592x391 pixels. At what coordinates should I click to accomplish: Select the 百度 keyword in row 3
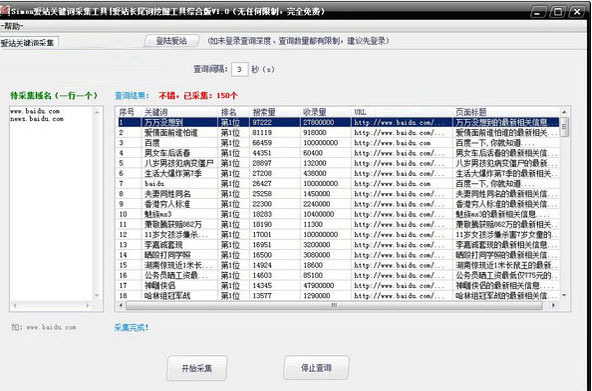click(x=152, y=143)
